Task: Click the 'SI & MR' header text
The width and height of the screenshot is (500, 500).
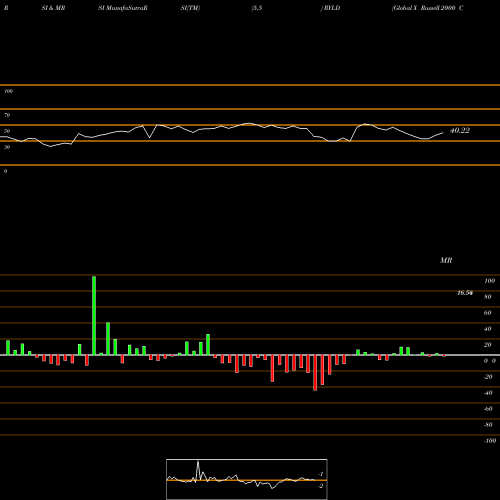Action: click(53, 8)
